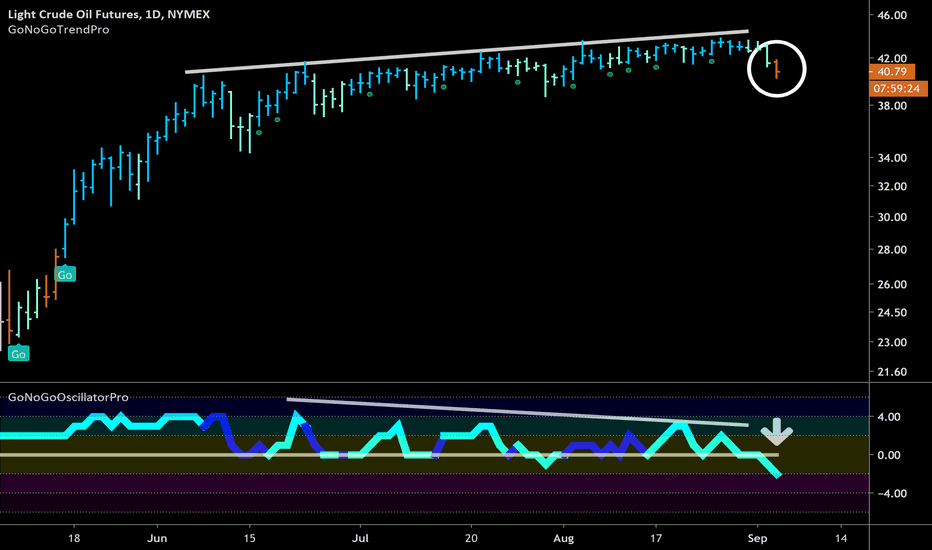
Task: Click the 38.00 price axis label
Action: (892, 106)
